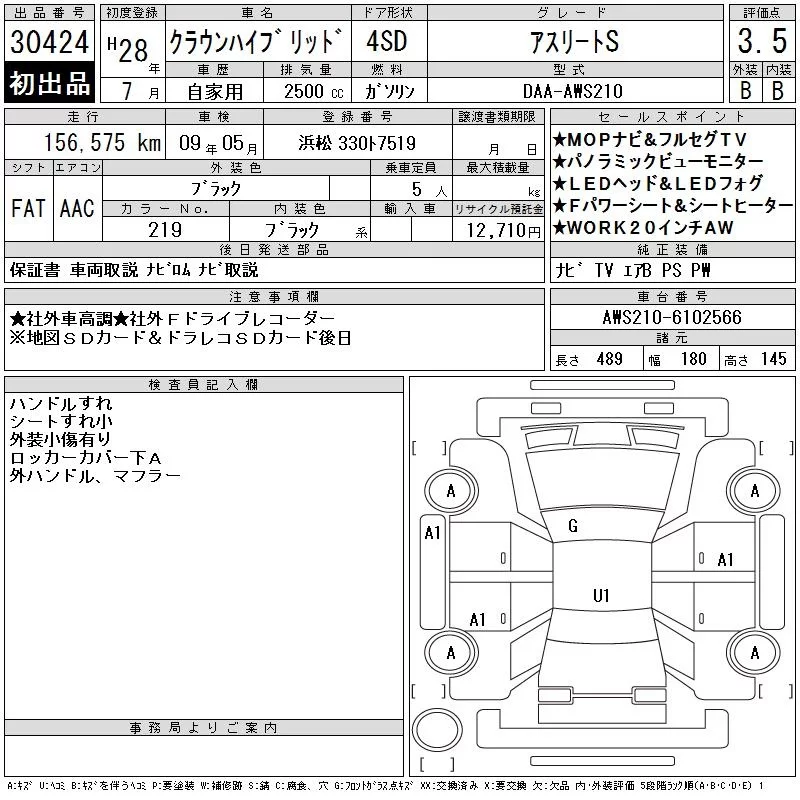Viewport: 800px width, 800px height.
Task: Click the chassis number AWS210-6102566
Action: pos(672,317)
